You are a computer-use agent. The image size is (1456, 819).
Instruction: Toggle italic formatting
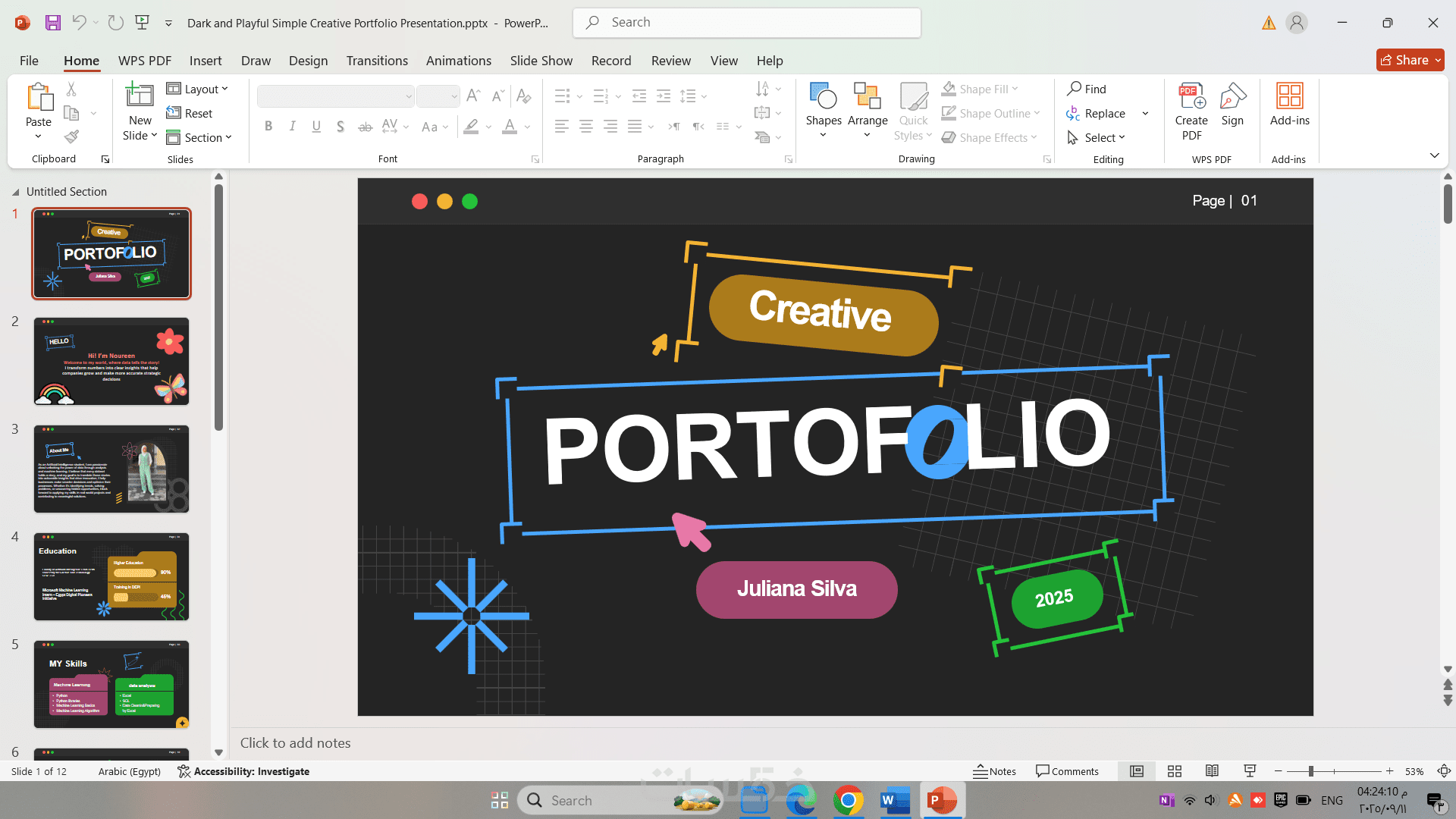coord(292,126)
